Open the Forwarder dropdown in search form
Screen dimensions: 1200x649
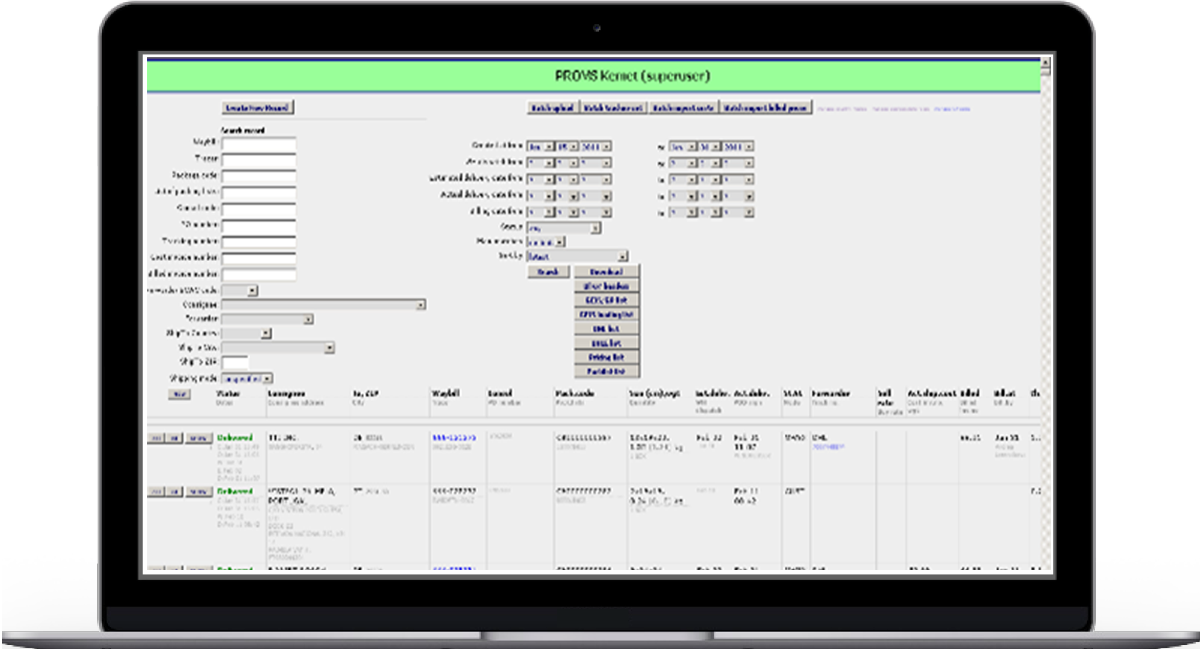pos(268,320)
